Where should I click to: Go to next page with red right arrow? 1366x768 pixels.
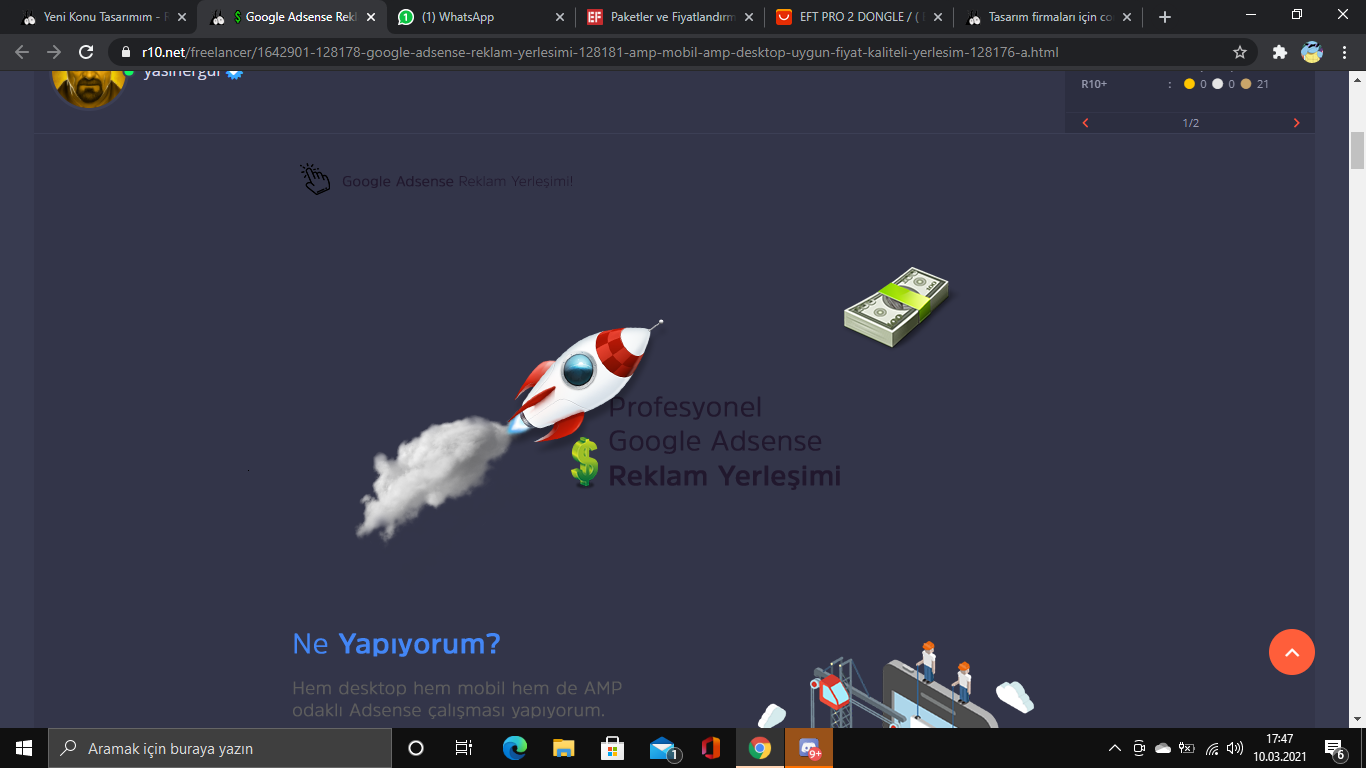coord(1297,123)
